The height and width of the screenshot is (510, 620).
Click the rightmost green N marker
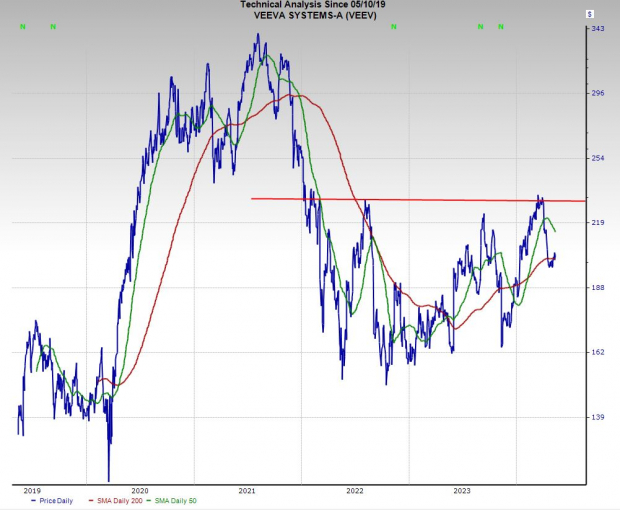(x=501, y=27)
